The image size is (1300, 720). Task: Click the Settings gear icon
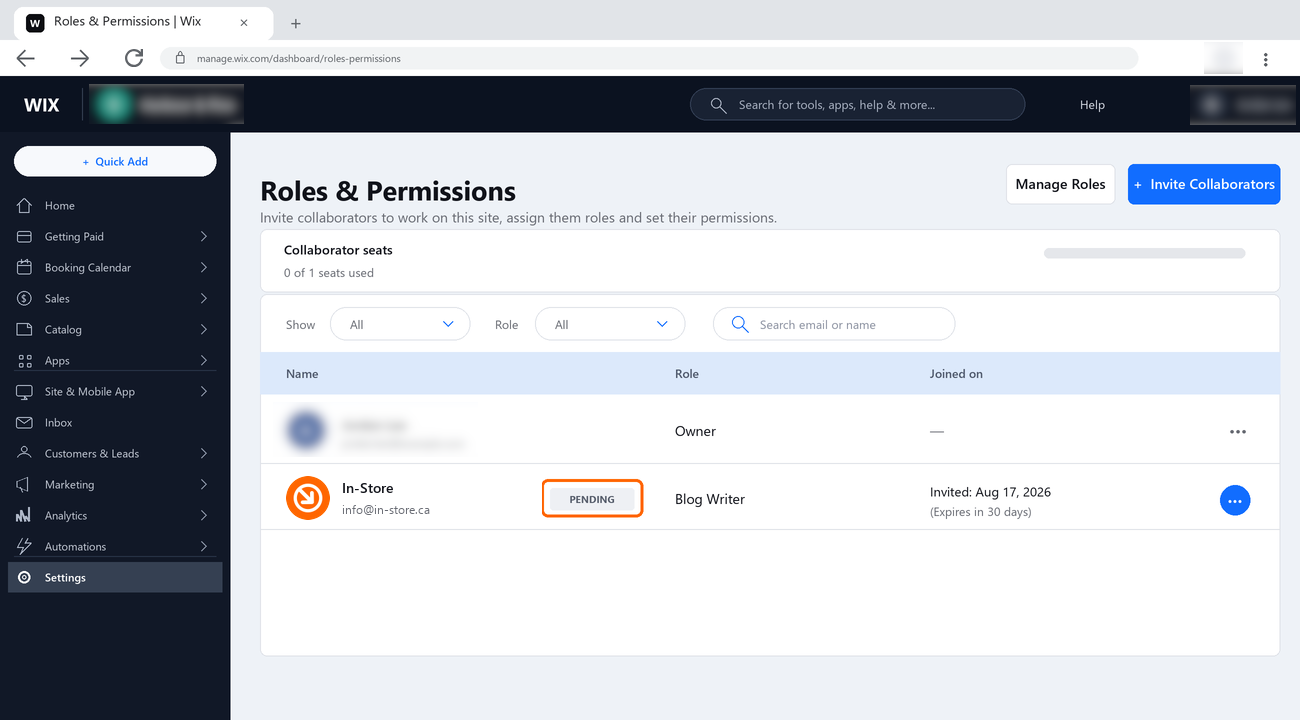point(25,578)
